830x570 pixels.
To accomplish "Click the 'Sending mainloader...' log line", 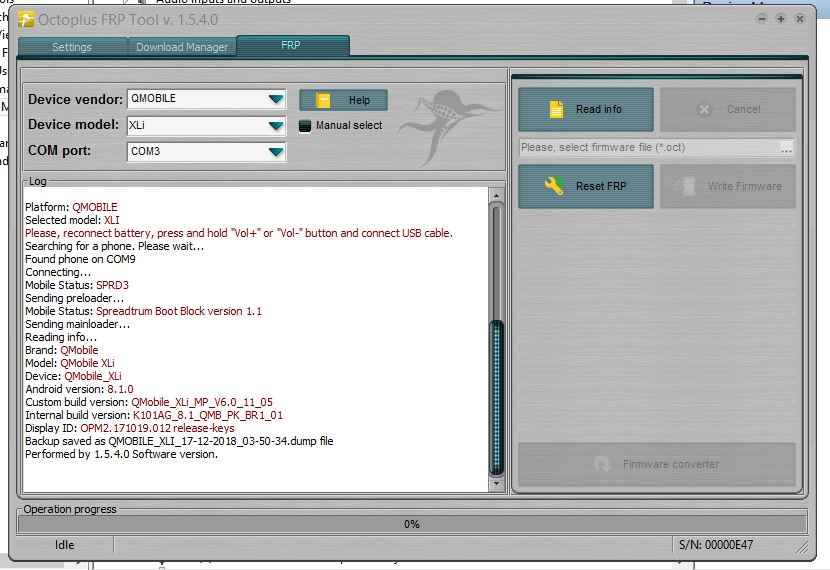I will coord(77,324).
